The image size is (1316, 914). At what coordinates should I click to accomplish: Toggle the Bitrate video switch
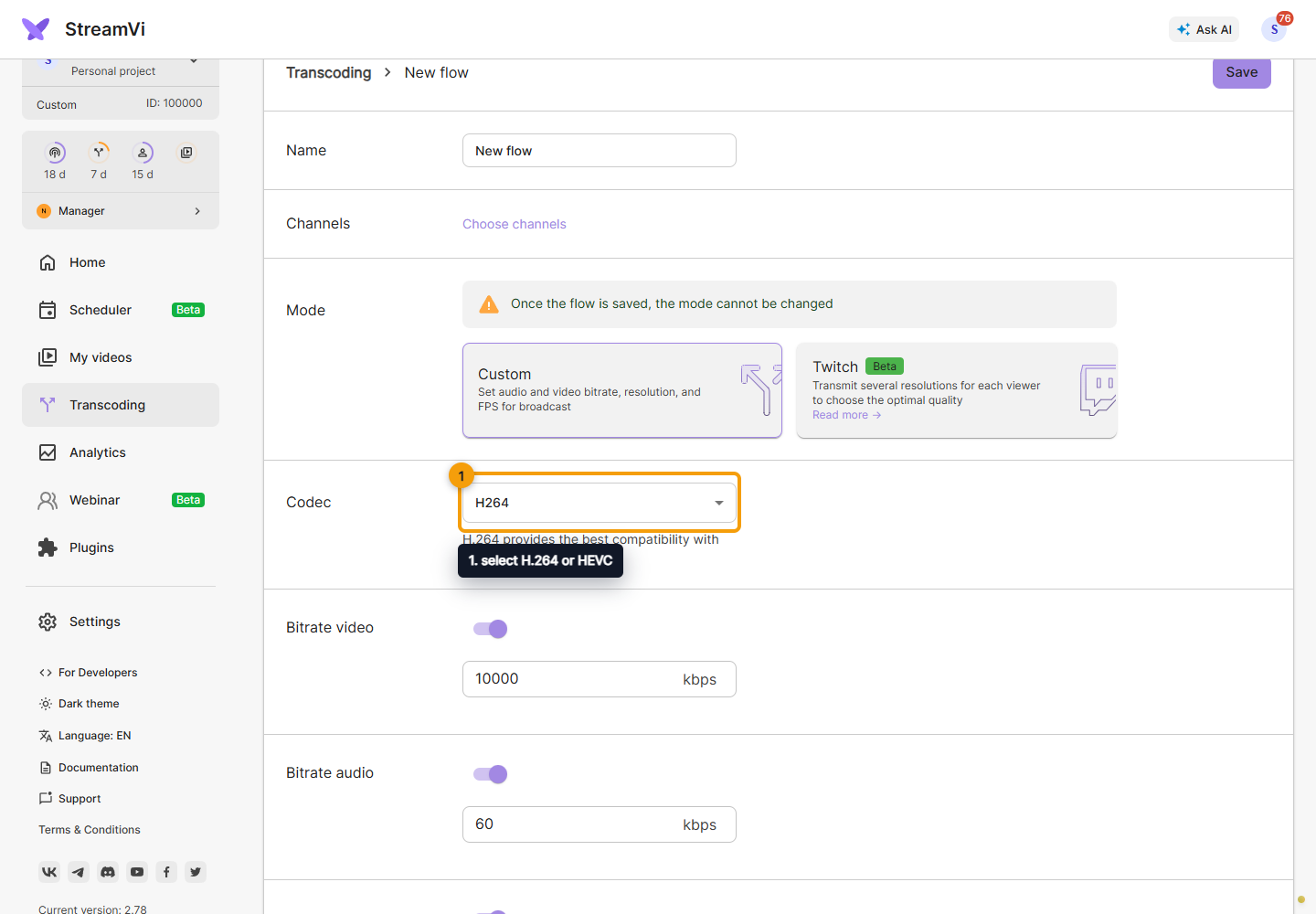pos(490,629)
